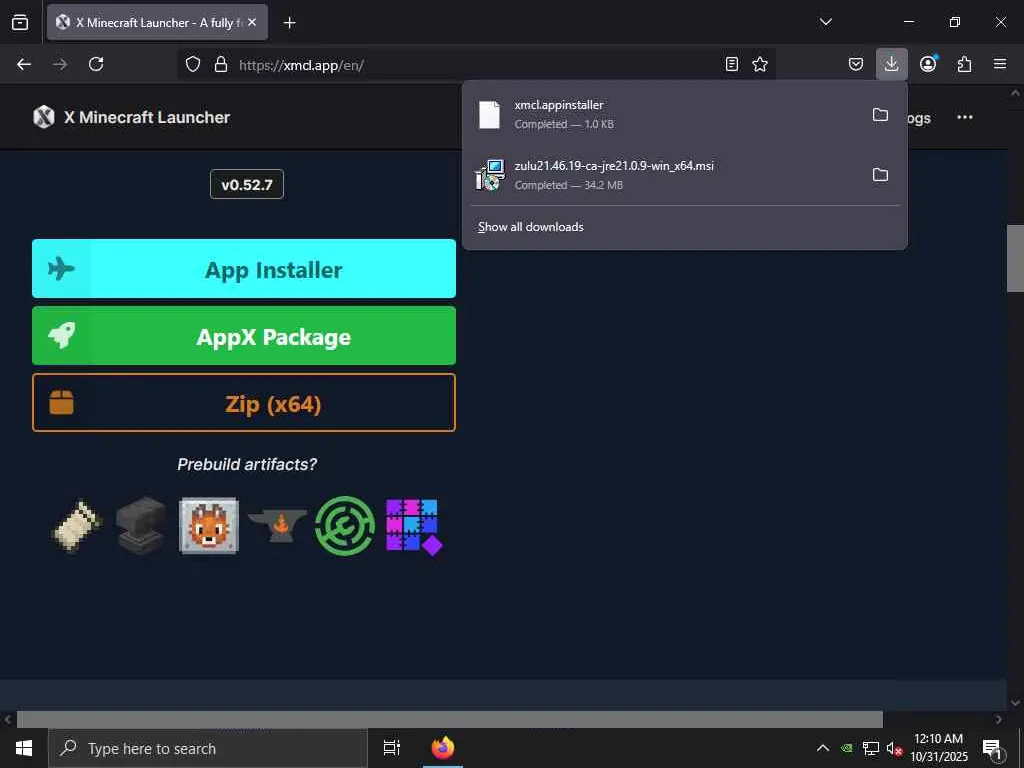Close the X Minecraft Launcher tab

[252, 22]
